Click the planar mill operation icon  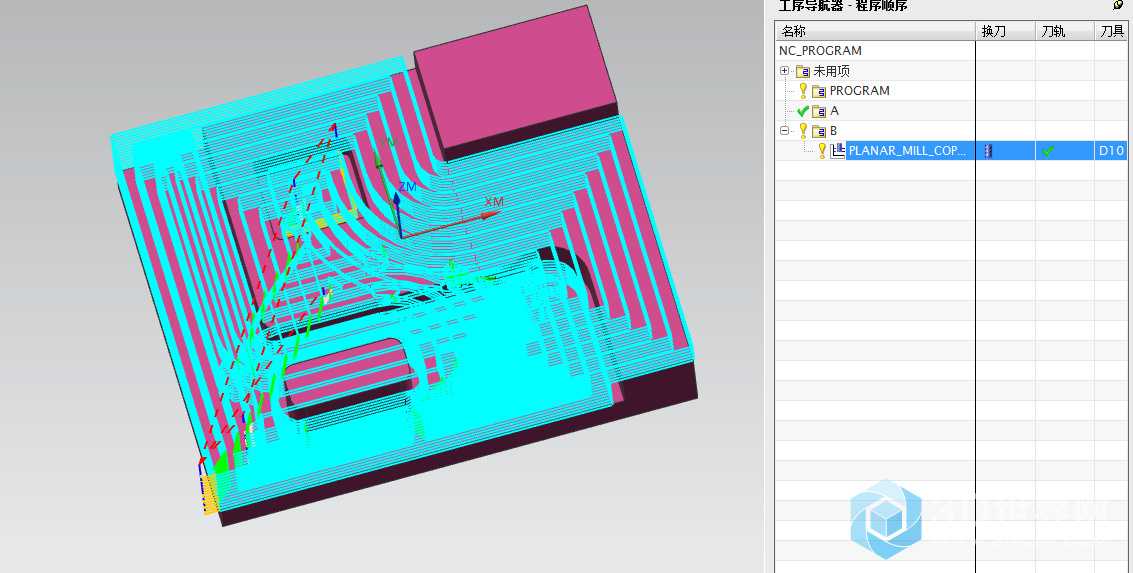(838, 151)
